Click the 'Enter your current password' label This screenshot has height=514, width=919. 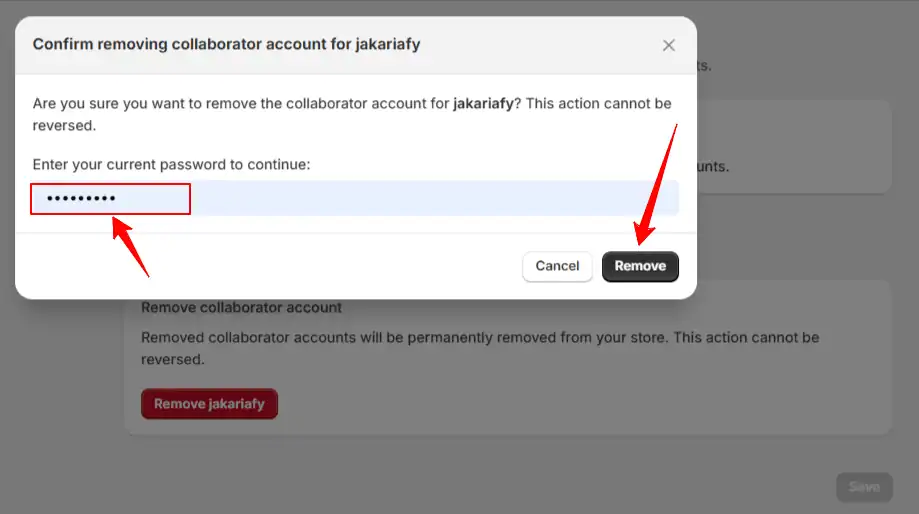(171, 164)
